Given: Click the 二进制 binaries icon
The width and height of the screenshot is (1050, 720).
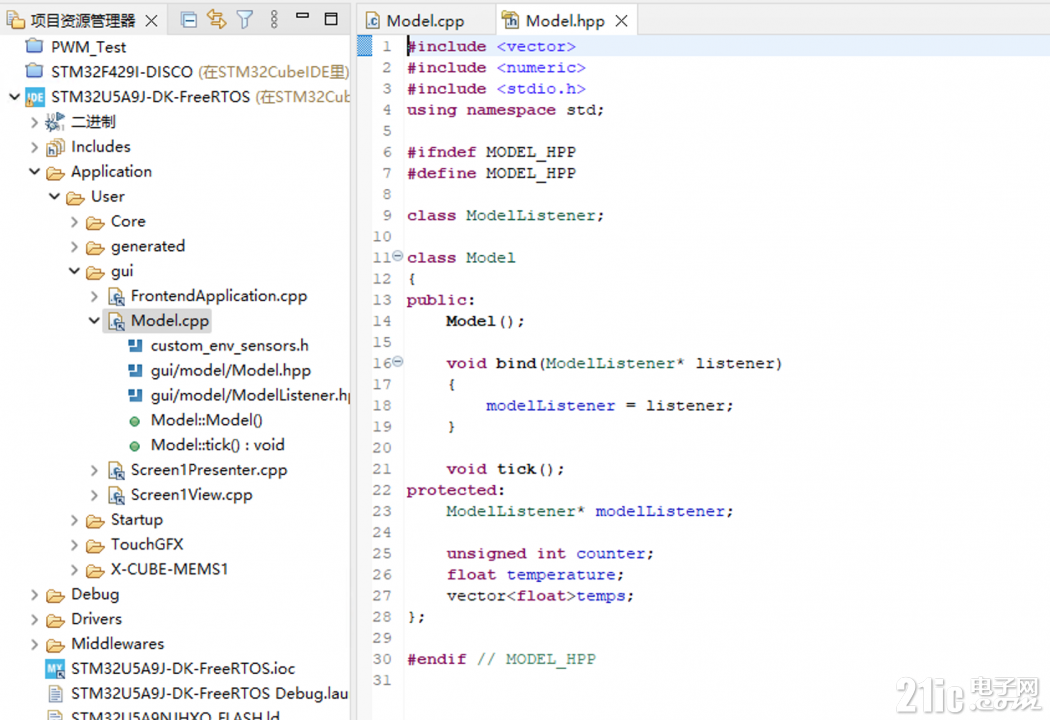Looking at the screenshot, I should click(55, 122).
